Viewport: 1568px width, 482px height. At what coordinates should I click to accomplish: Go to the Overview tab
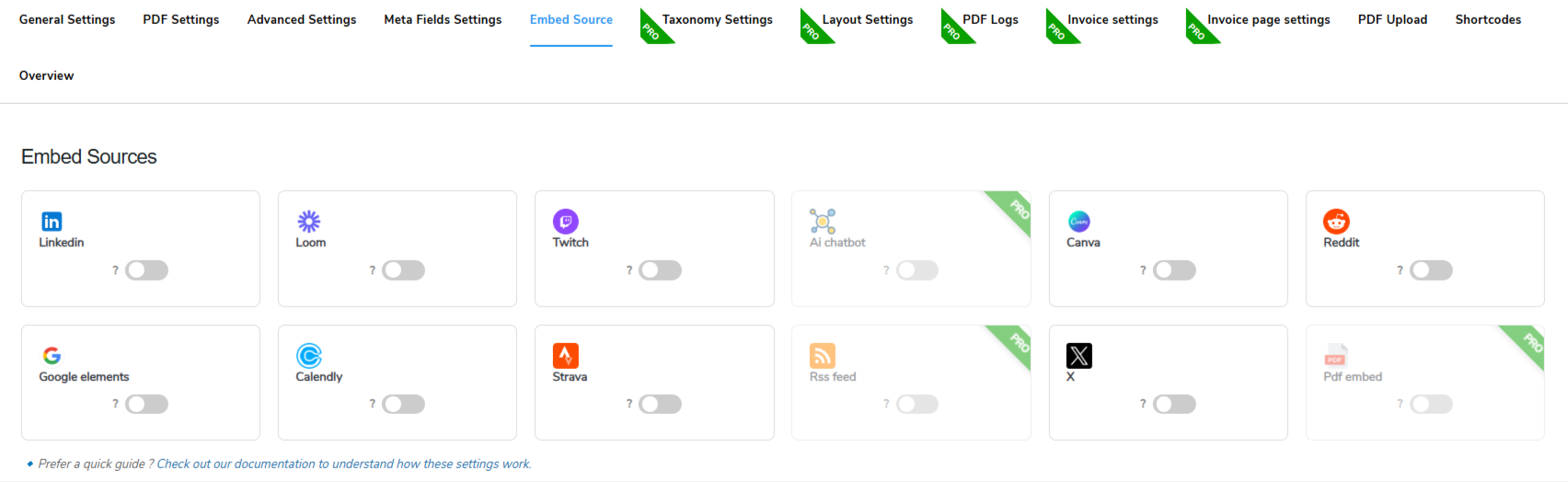coord(47,75)
